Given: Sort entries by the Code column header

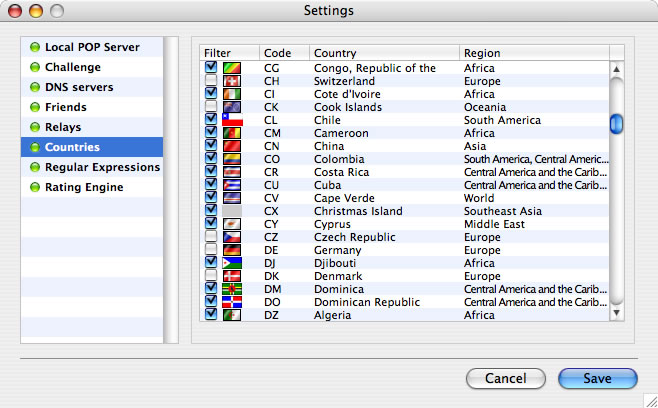Looking at the screenshot, I should pyautogui.click(x=283, y=53).
